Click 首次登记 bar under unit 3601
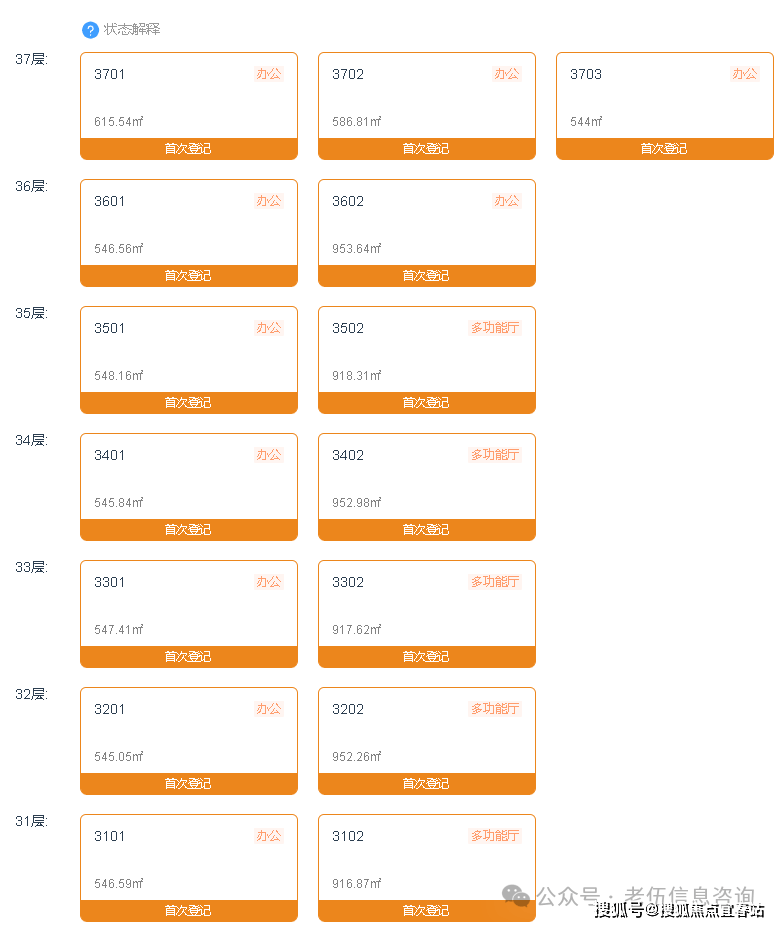Screen dimensions: 779x927 188,276
